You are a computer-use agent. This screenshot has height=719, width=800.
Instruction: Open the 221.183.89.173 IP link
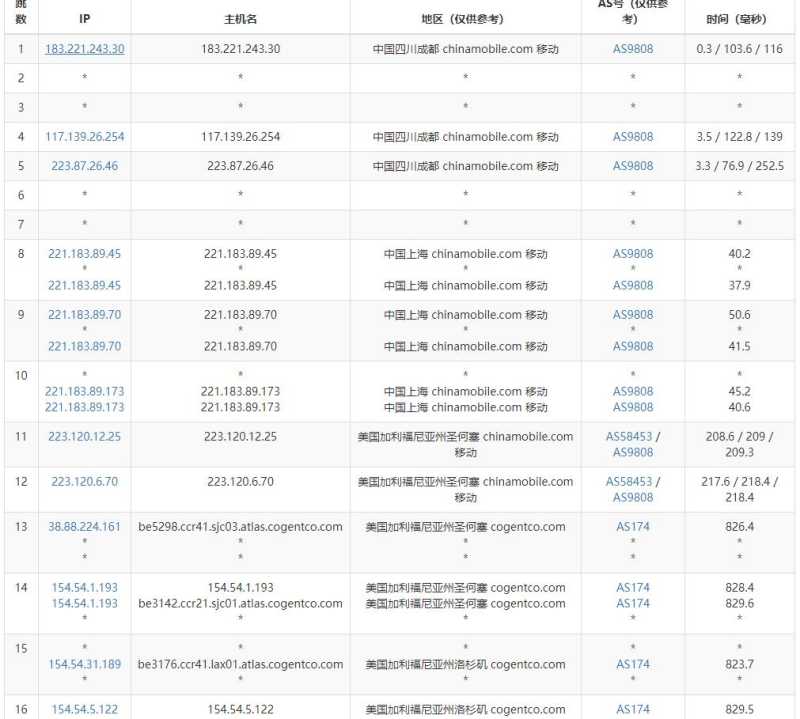click(x=84, y=392)
